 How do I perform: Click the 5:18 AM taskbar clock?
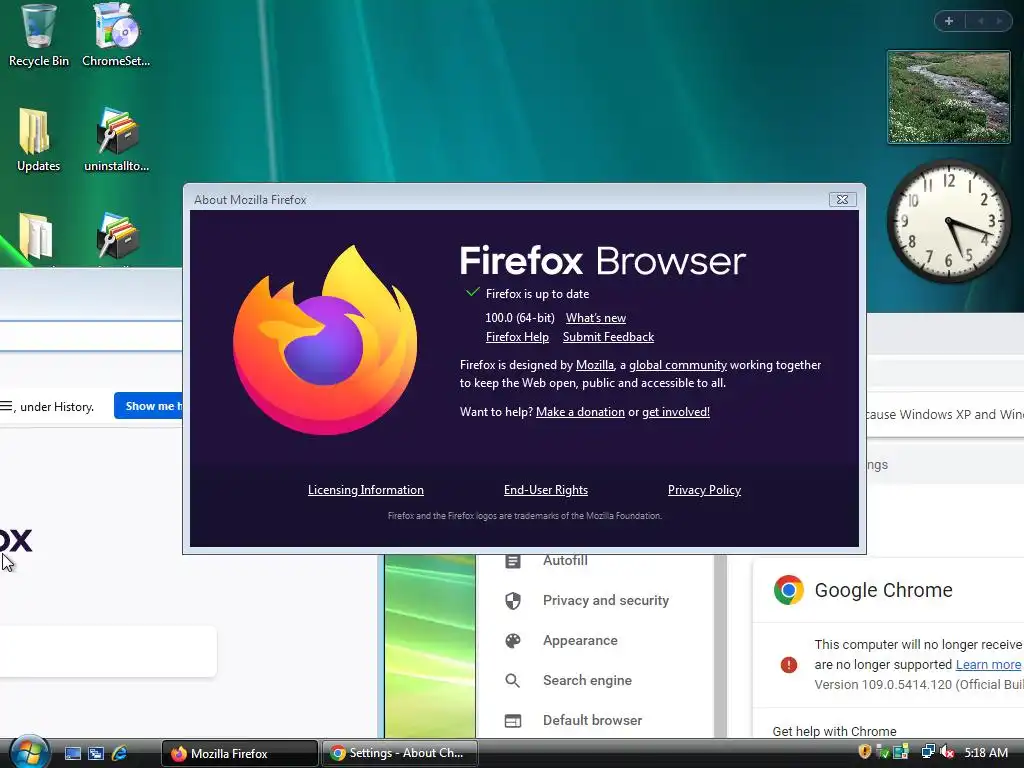click(985, 753)
